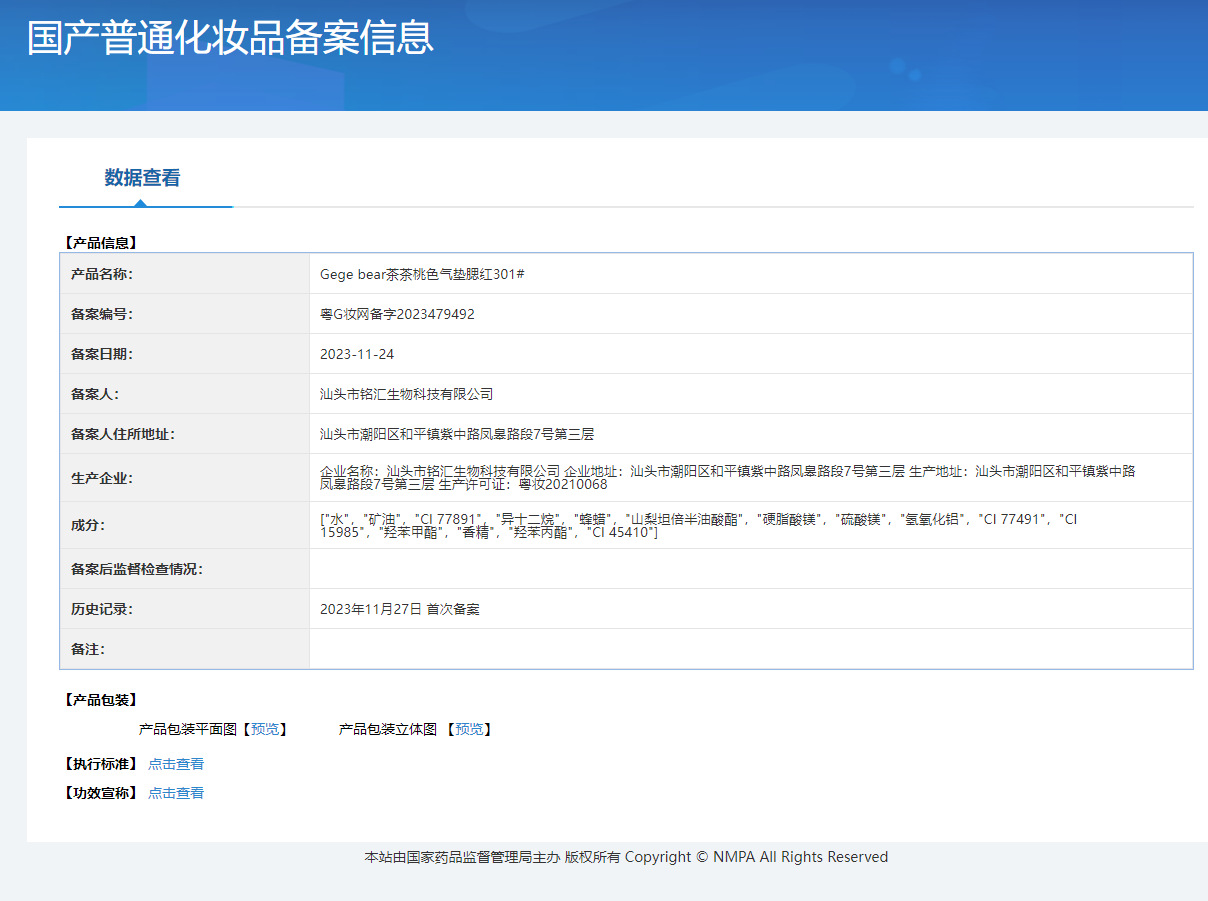The width and height of the screenshot is (1208, 901).
Task: Open 点击查看 link beside 执行标准
Action: (176, 764)
